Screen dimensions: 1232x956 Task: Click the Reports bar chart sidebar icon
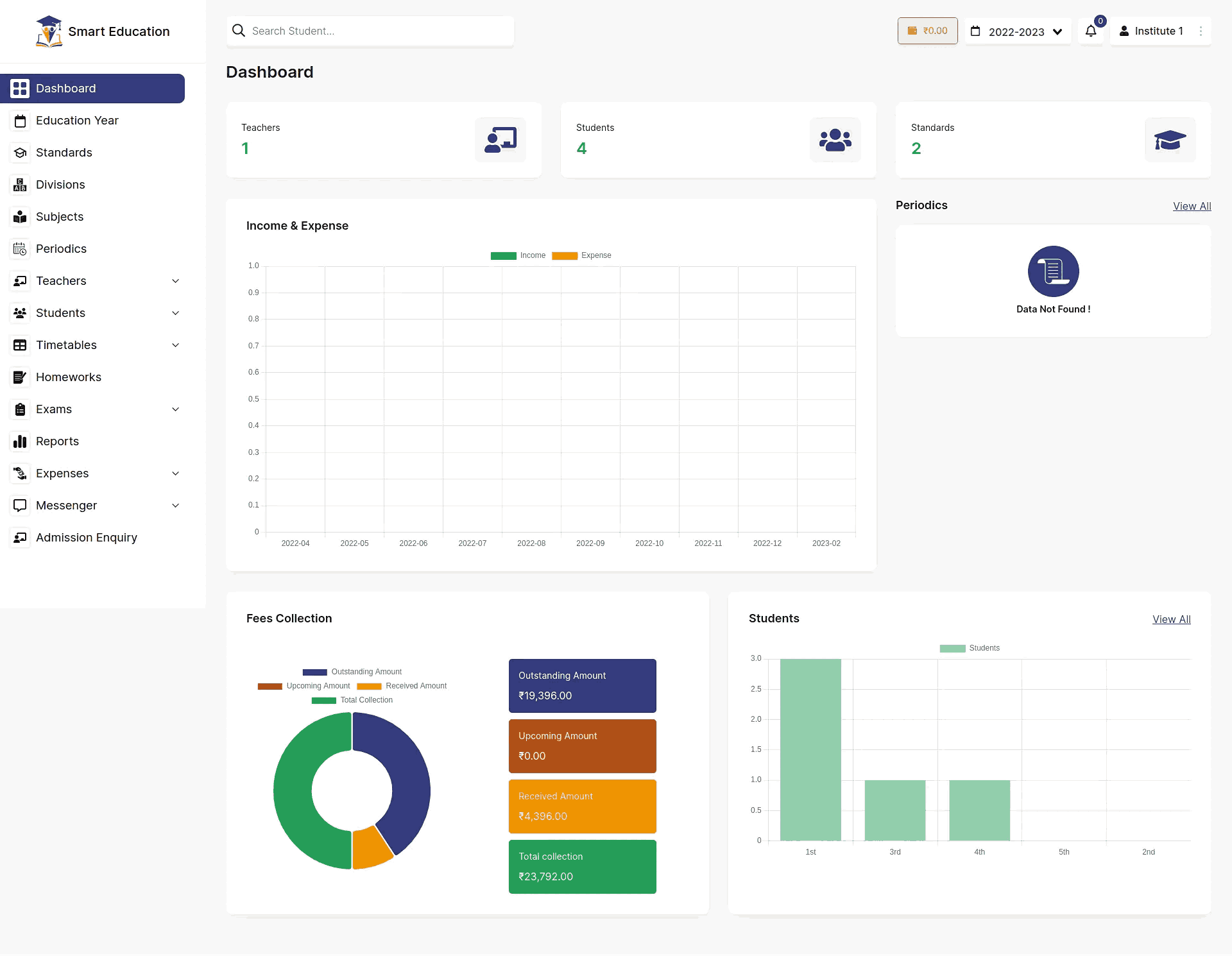coord(20,441)
